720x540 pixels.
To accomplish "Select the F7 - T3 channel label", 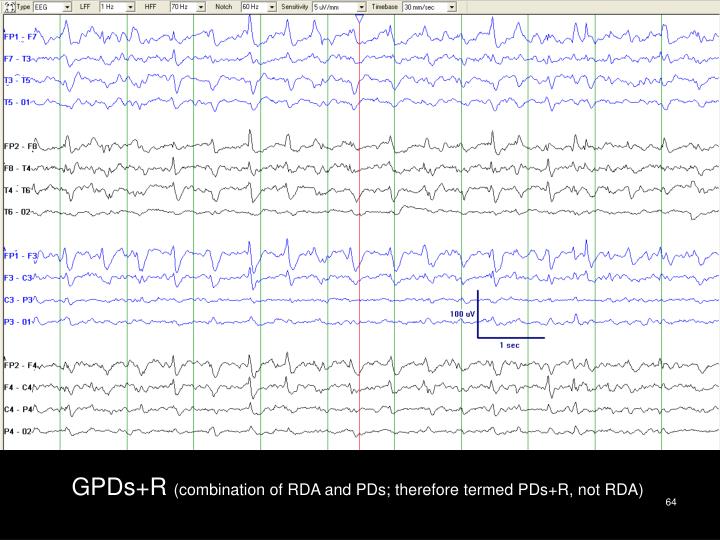I will point(17,59).
